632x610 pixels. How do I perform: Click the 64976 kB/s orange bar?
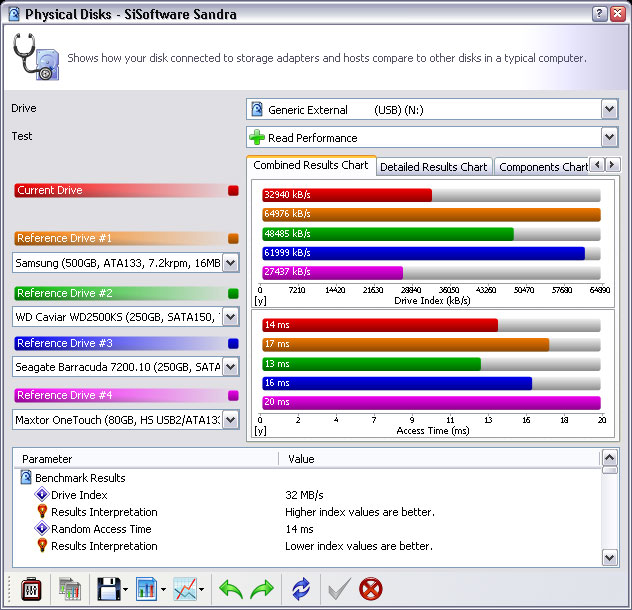[431, 214]
